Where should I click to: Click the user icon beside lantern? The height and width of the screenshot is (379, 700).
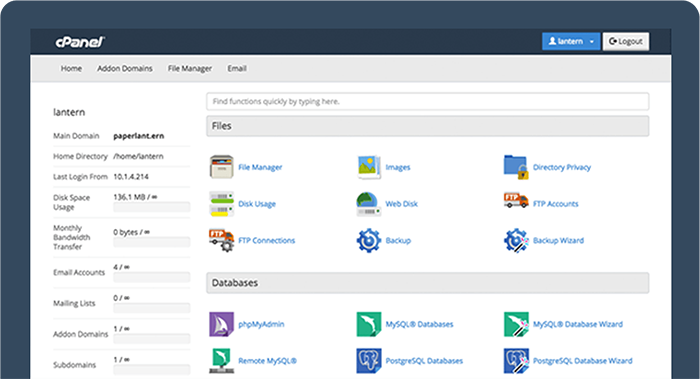tap(552, 41)
